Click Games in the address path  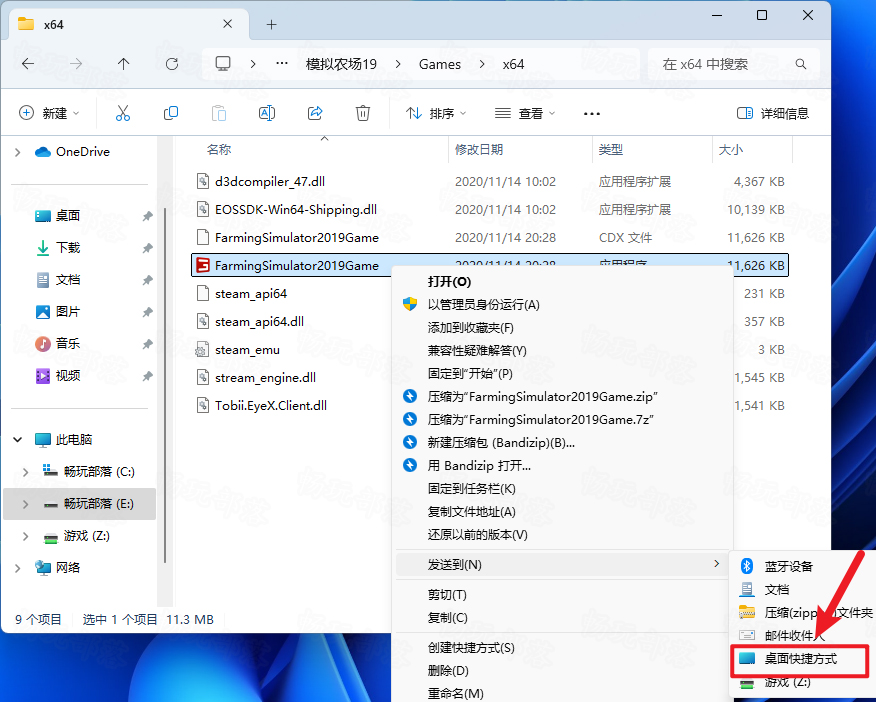click(440, 64)
